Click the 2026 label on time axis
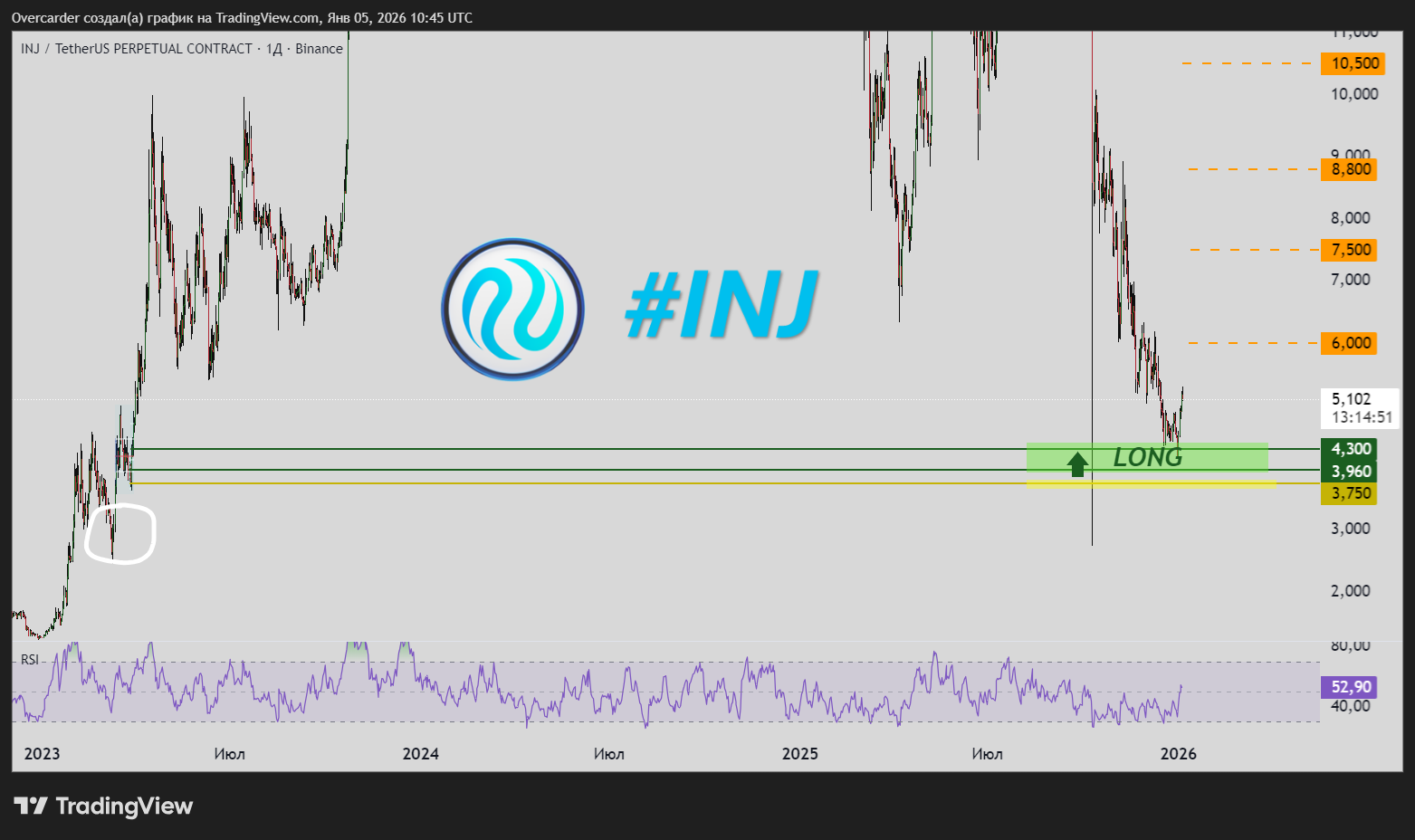 (1179, 754)
